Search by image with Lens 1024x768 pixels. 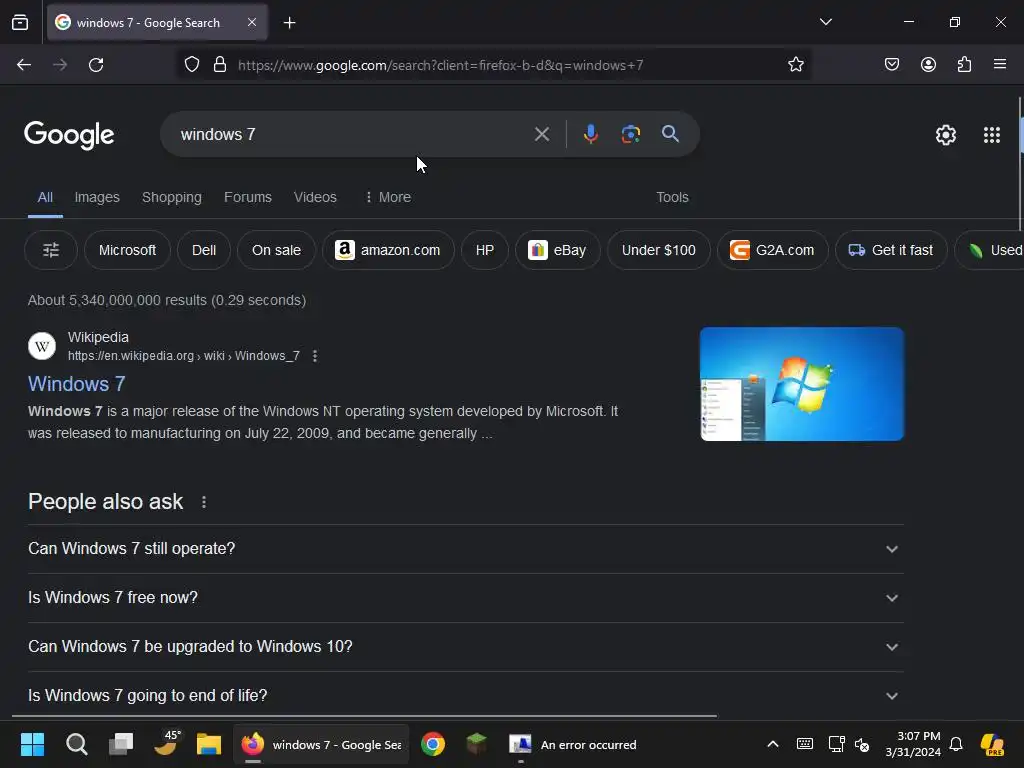[x=630, y=134]
